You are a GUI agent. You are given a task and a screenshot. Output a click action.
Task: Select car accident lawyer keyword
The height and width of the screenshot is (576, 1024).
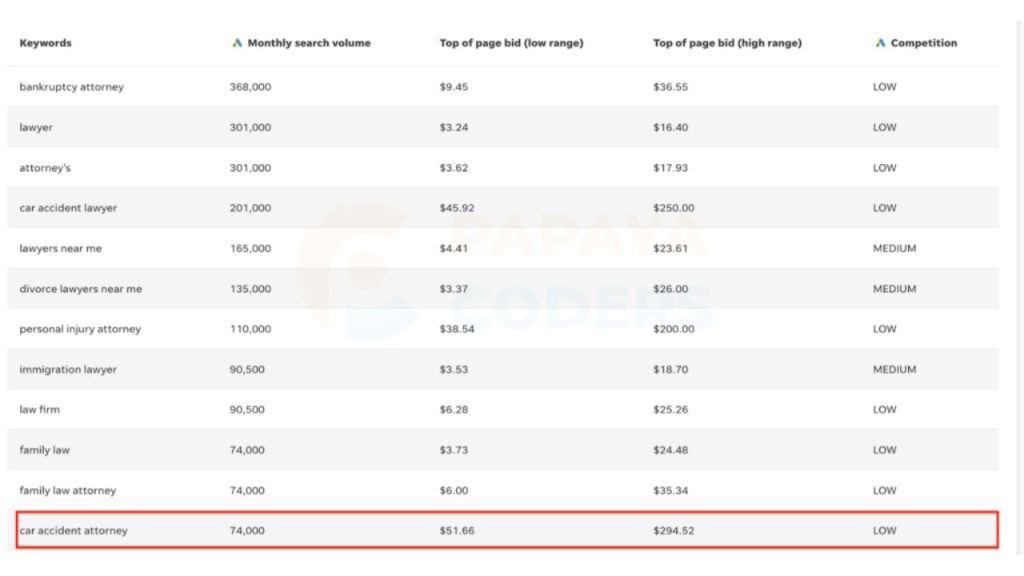[68, 208]
